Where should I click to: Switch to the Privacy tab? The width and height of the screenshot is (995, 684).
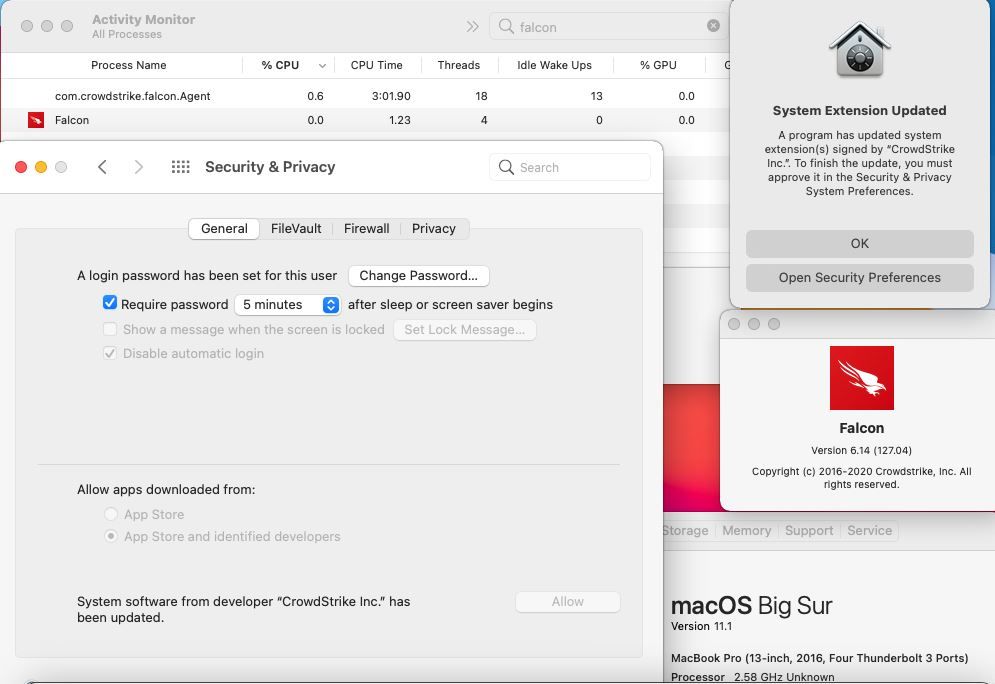434,228
